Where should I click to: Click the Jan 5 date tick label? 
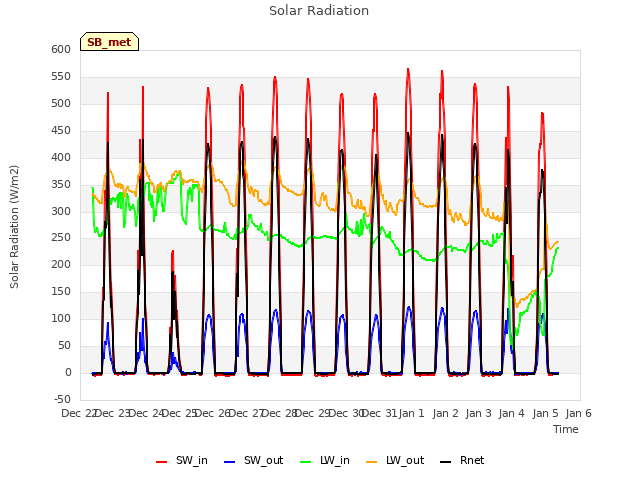(545, 413)
